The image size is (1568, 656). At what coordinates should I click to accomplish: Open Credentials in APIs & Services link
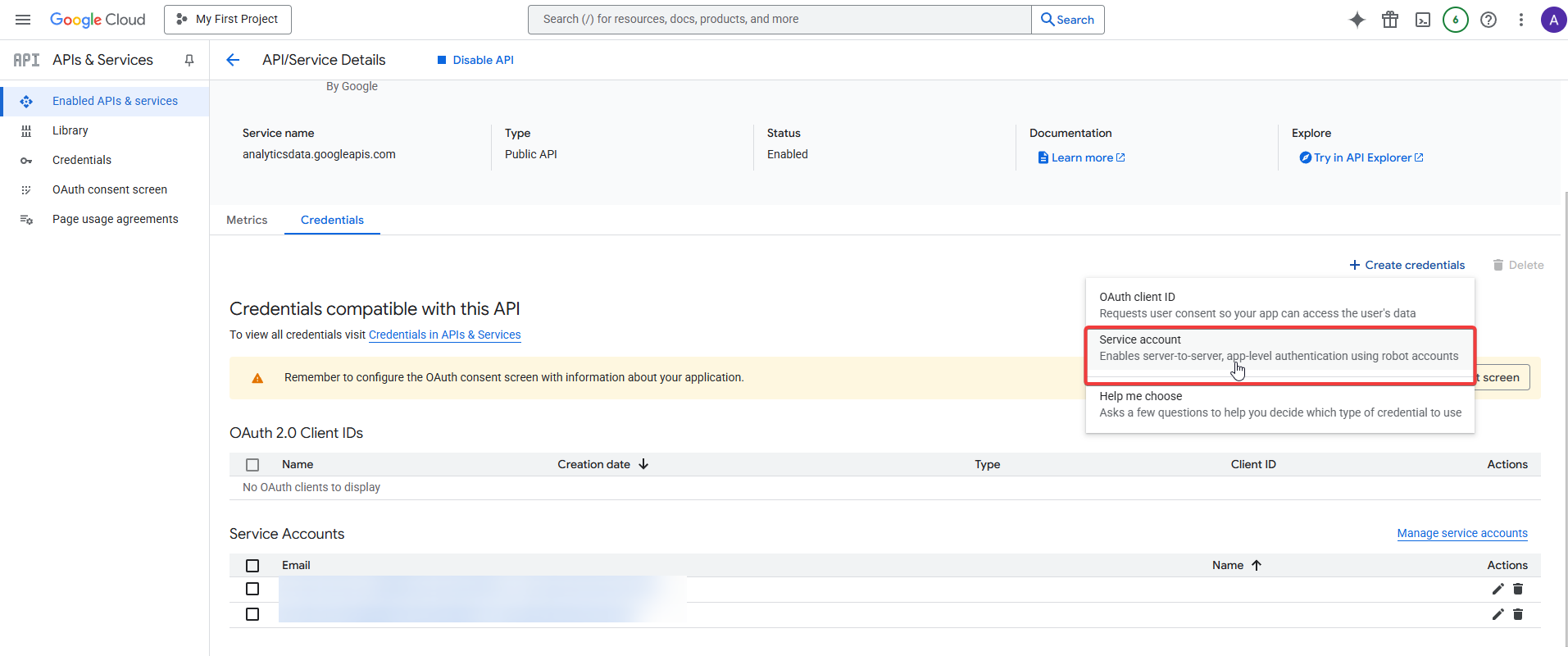coord(445,335)
